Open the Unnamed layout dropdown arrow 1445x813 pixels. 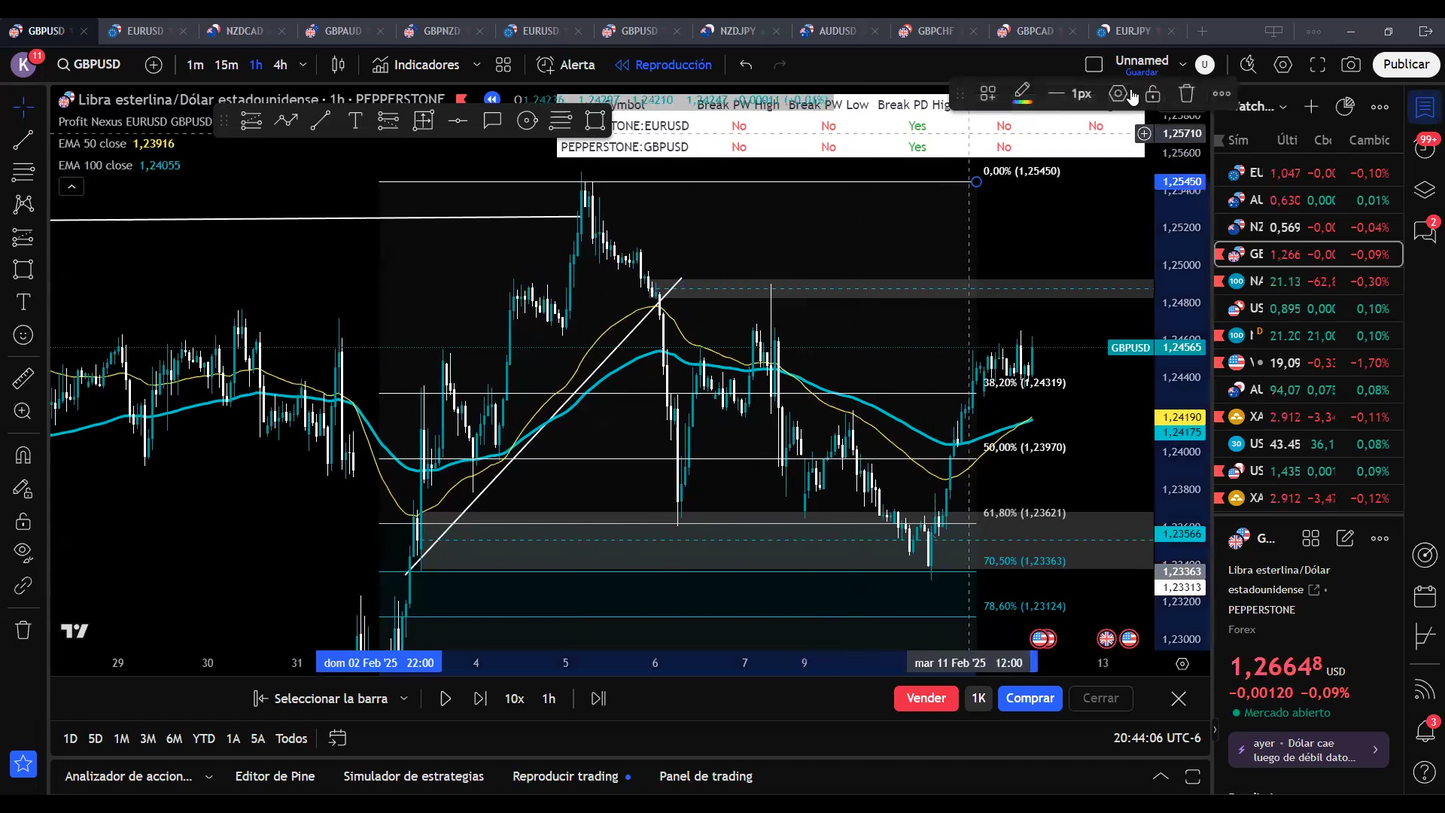pyautogui.click(x=1183, y=64)
